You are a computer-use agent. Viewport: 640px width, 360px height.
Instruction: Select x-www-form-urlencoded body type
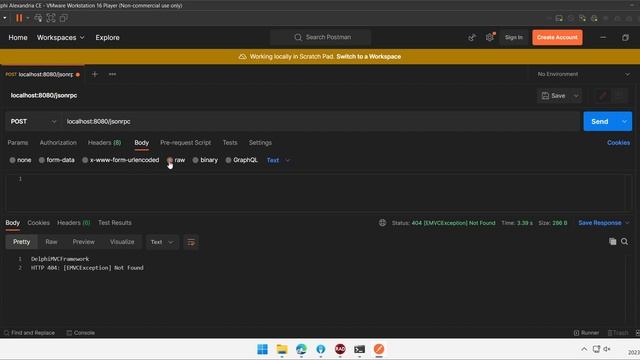(x=121, y=160)
